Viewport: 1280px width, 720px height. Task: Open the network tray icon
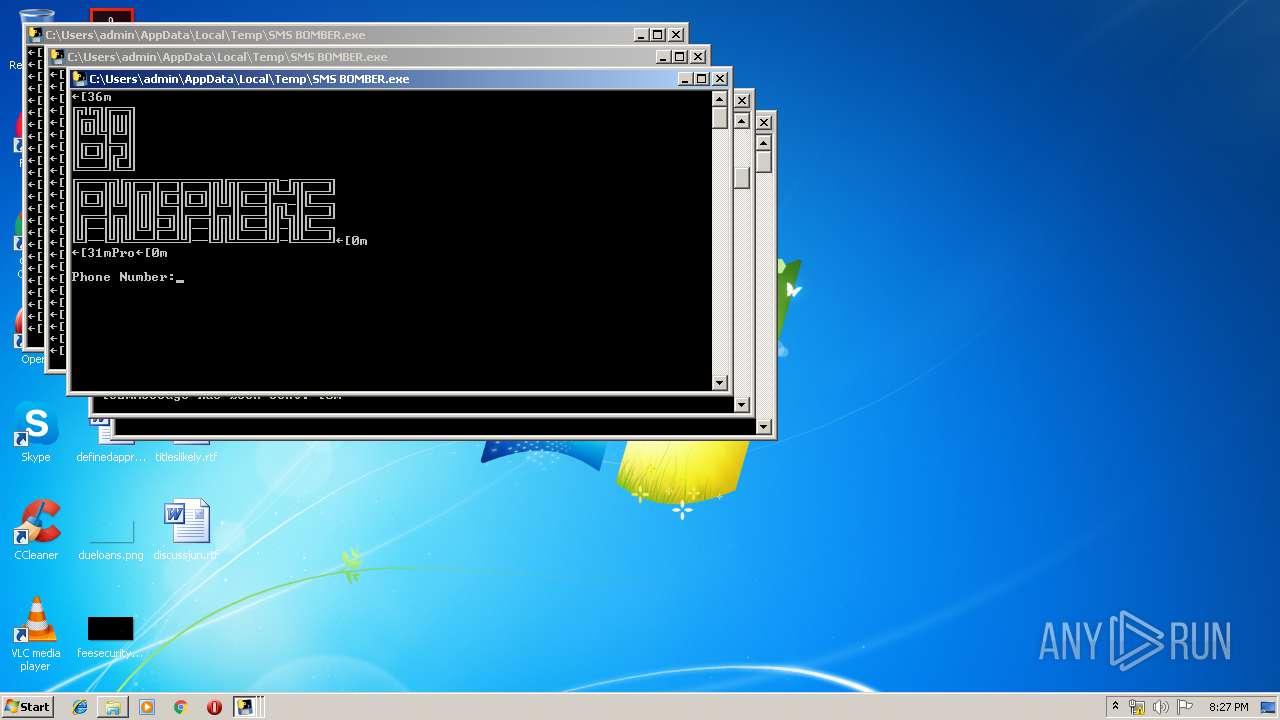1137,707
